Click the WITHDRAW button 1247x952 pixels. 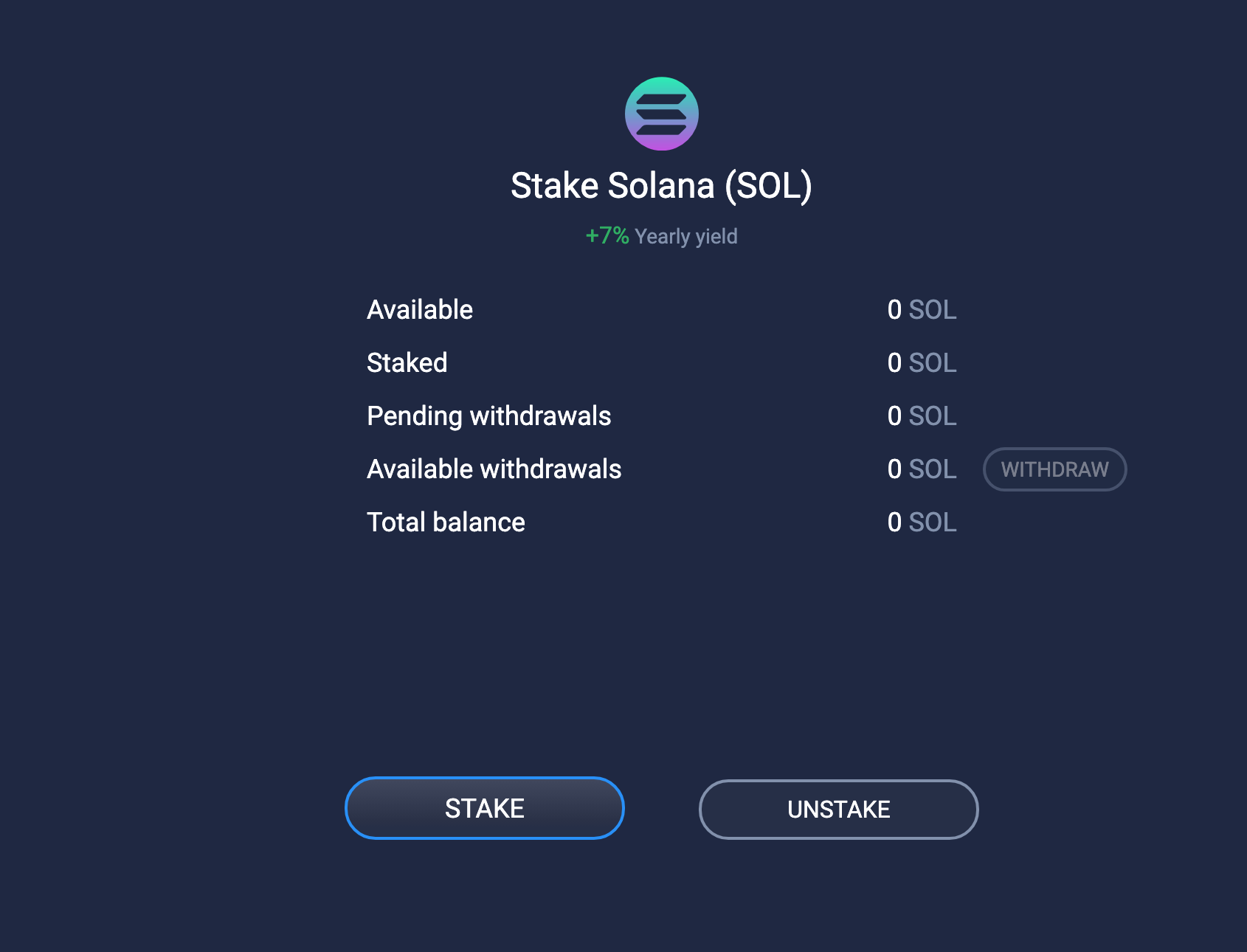[x=1054, y=469]
